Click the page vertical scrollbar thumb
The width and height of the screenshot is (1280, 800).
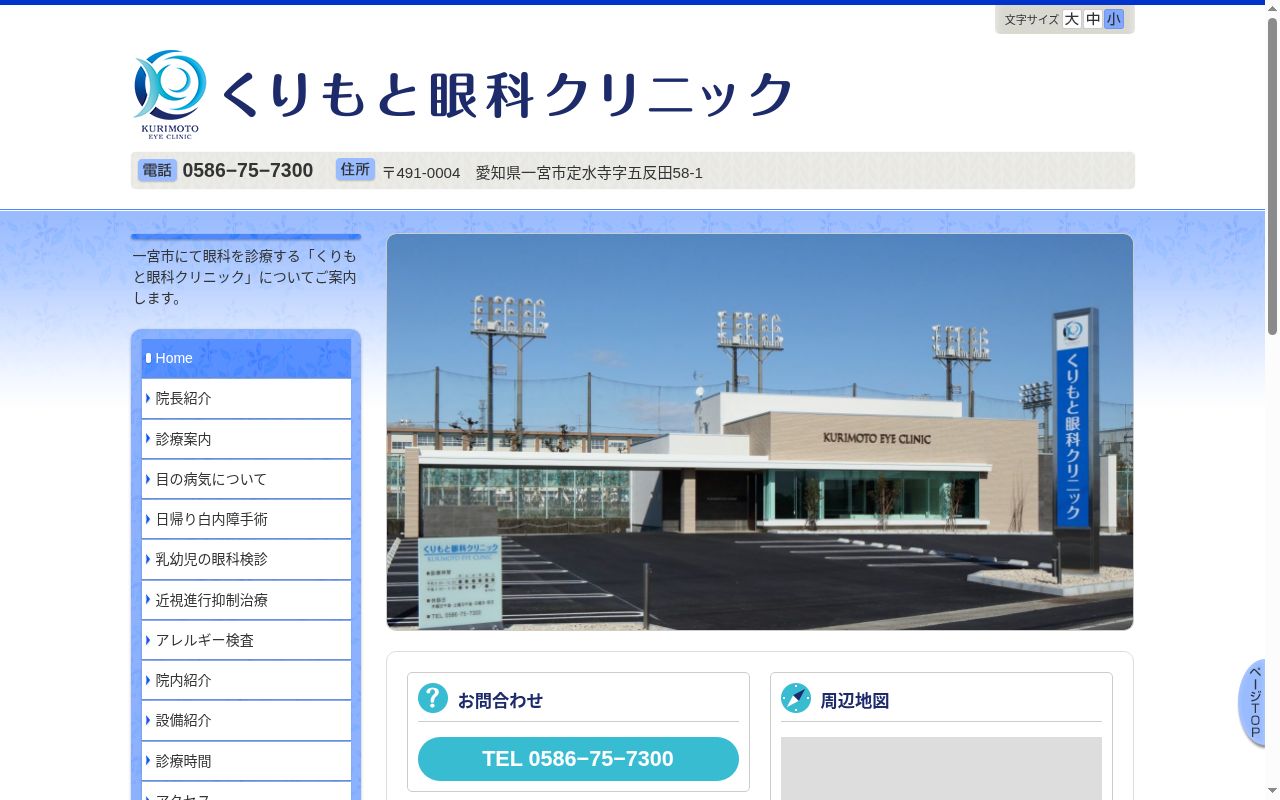point(1272,176)
